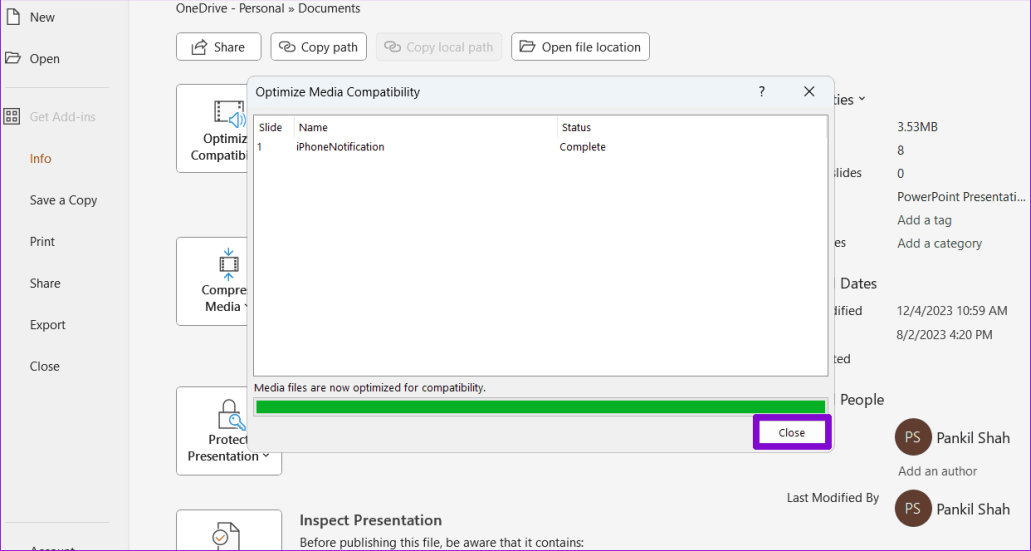Image resolution: width=1031 pixels, height=551 pixels.
Task: Open the Info tab in backstage menu
Action: point(40,158)
